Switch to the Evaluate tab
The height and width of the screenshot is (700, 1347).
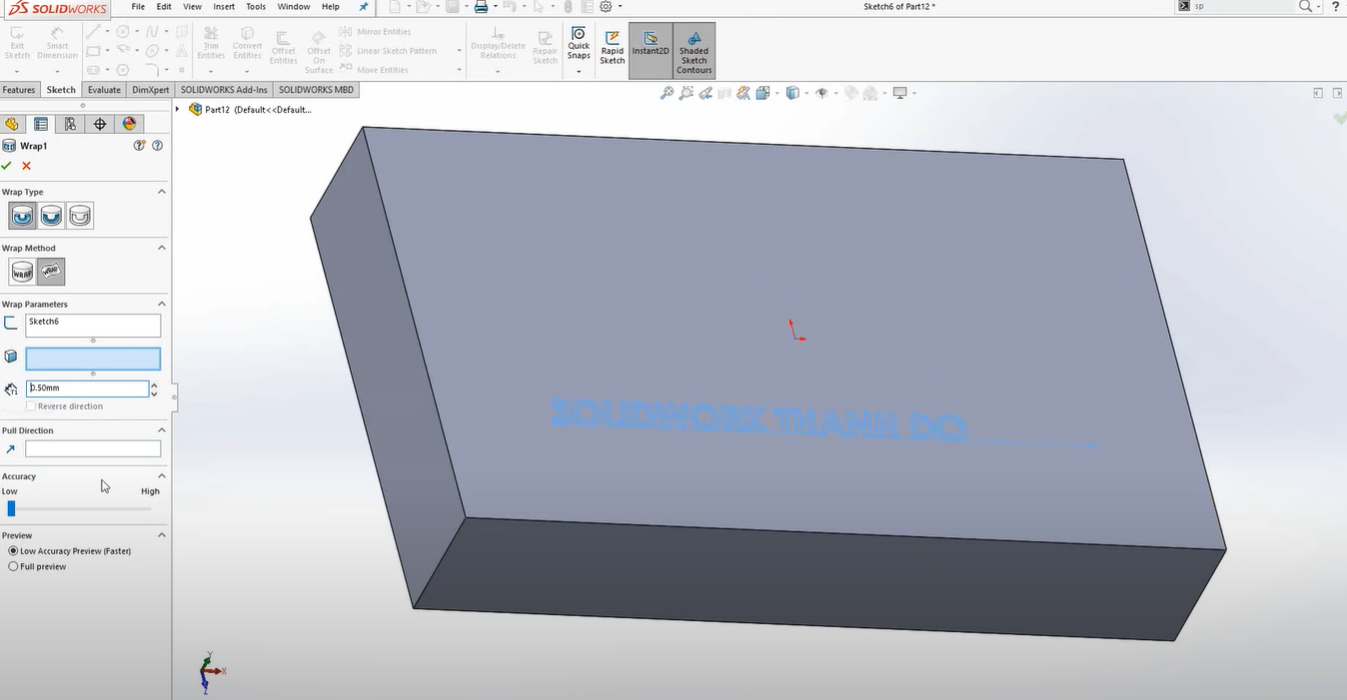104,90
